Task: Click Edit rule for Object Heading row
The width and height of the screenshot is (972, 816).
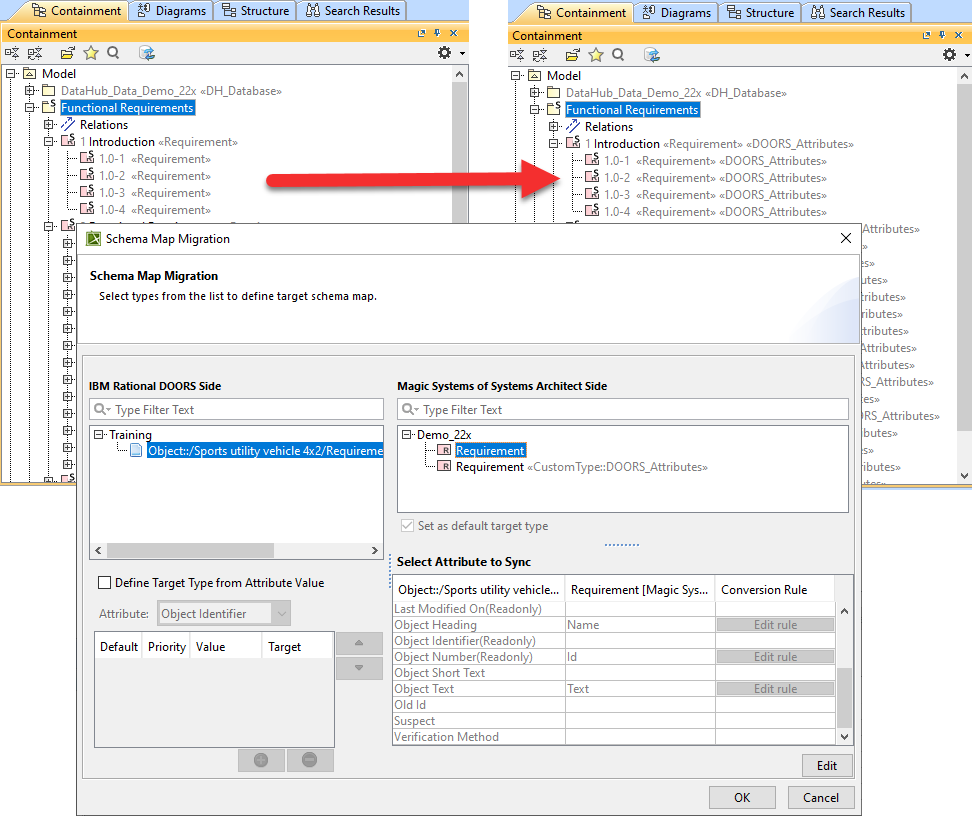Action: click(x=775, y=625)
